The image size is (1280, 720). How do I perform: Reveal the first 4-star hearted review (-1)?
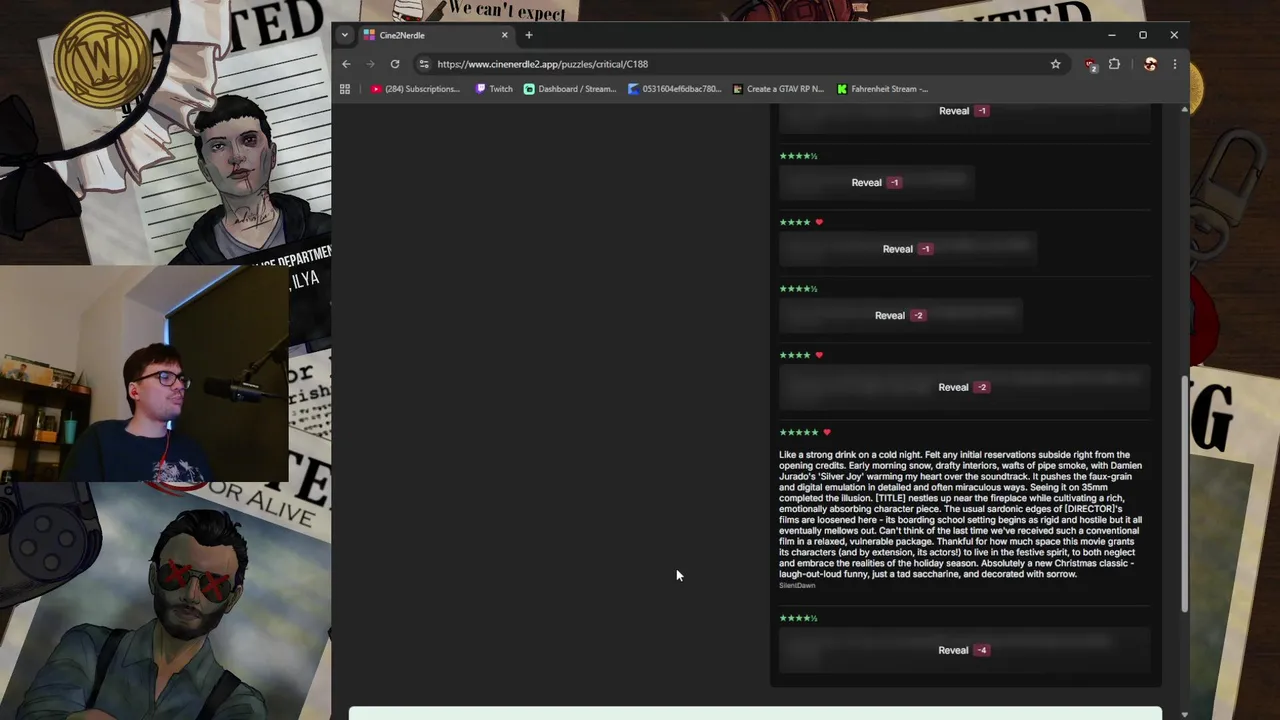pyautogui.click(x=908, y=249)
